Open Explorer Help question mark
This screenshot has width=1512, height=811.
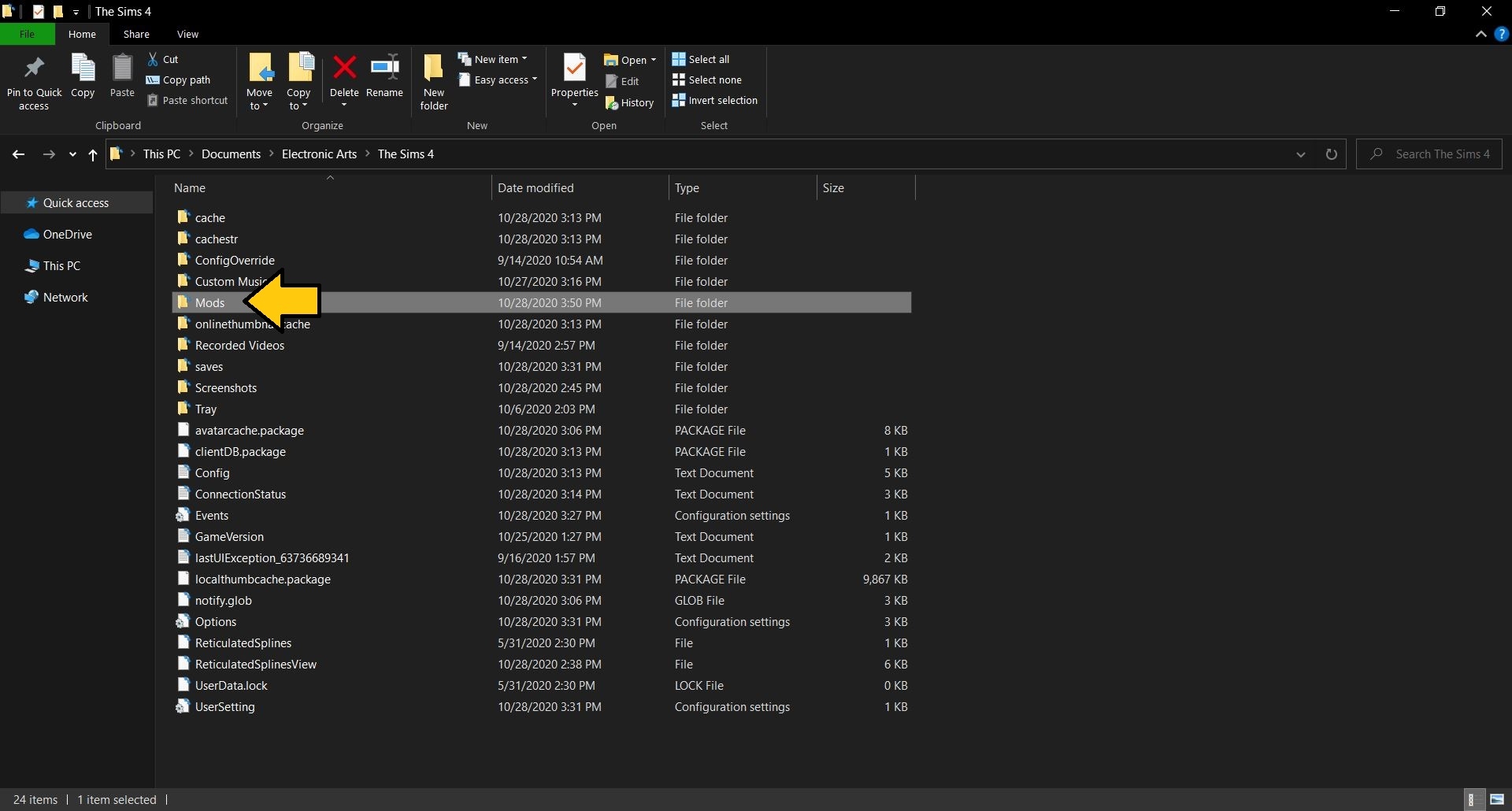pos(1501,34)
